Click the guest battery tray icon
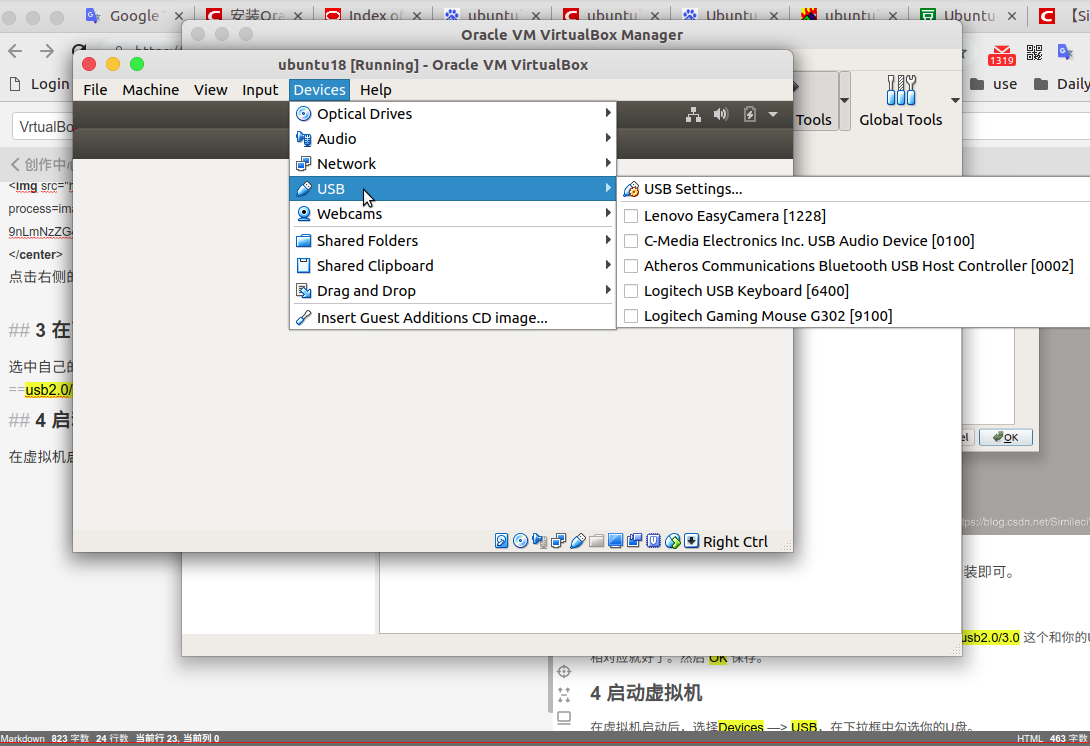This screenshot has width=1090, height=746. click(x=749, y=114)
